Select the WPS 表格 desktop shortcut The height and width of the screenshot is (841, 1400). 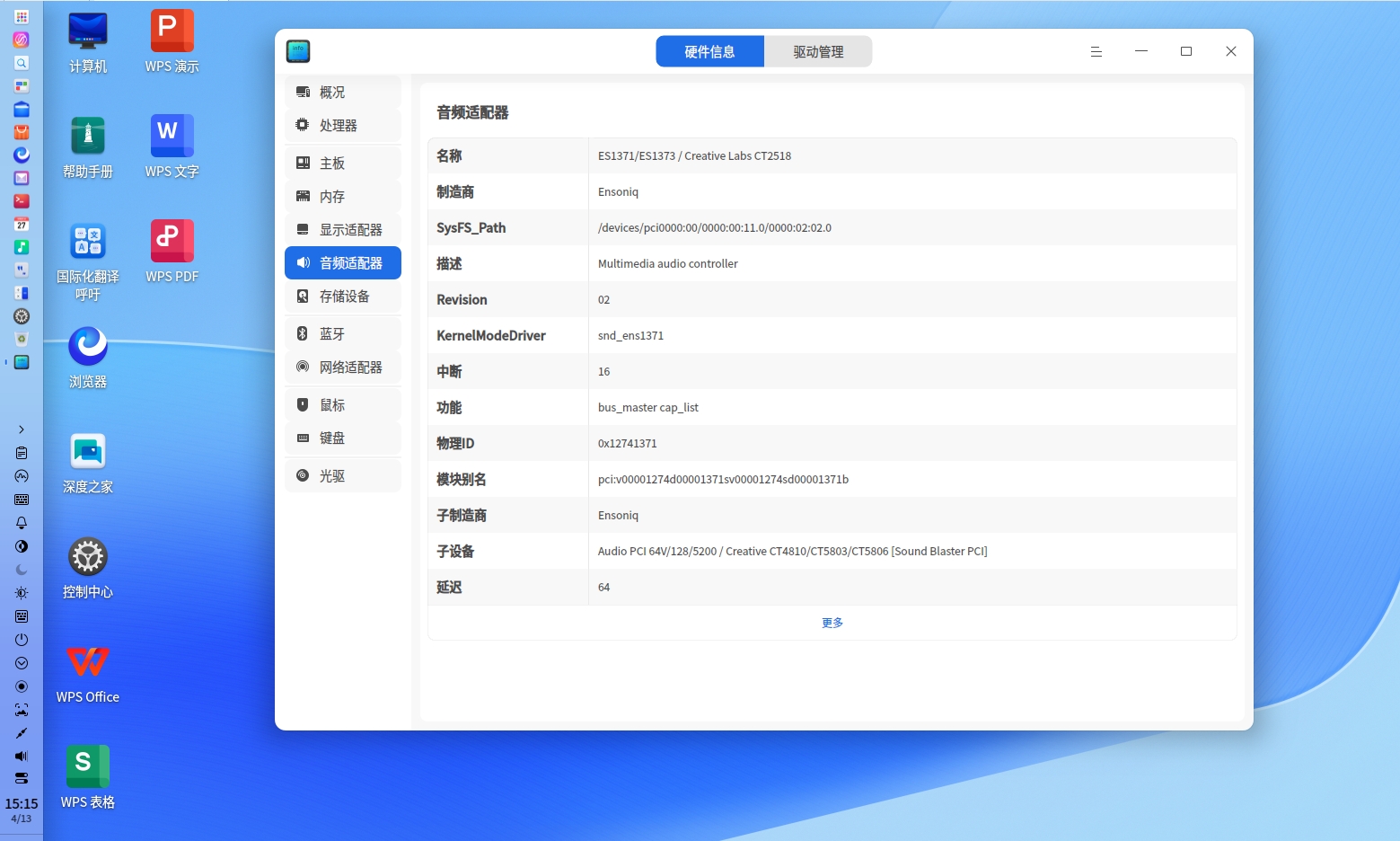[x=88, y=779]
